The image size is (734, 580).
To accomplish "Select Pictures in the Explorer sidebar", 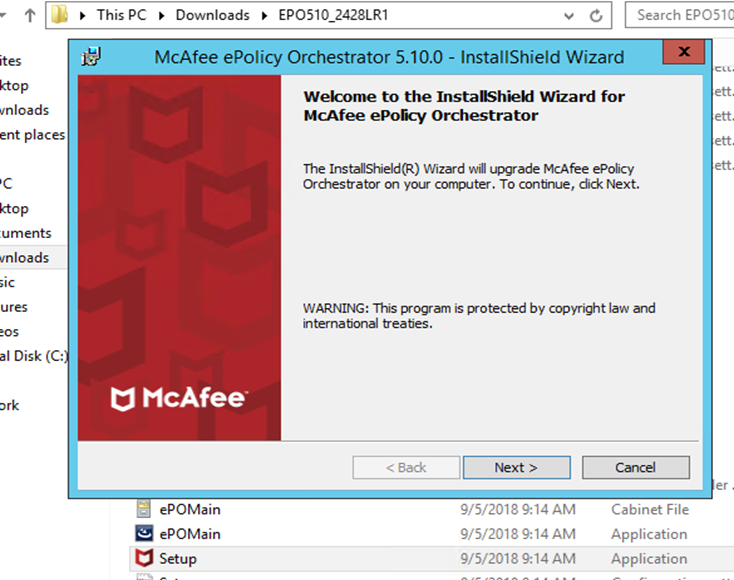I will tap(14, 307).
